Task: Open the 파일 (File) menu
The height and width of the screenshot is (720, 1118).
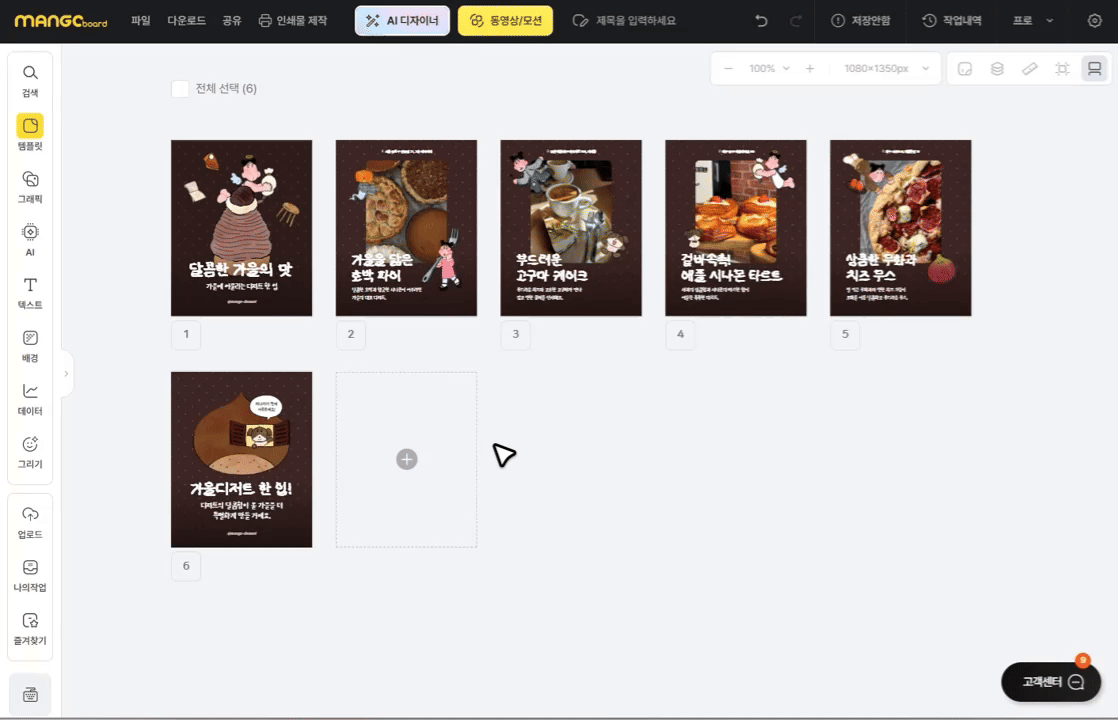Action: 140,21
